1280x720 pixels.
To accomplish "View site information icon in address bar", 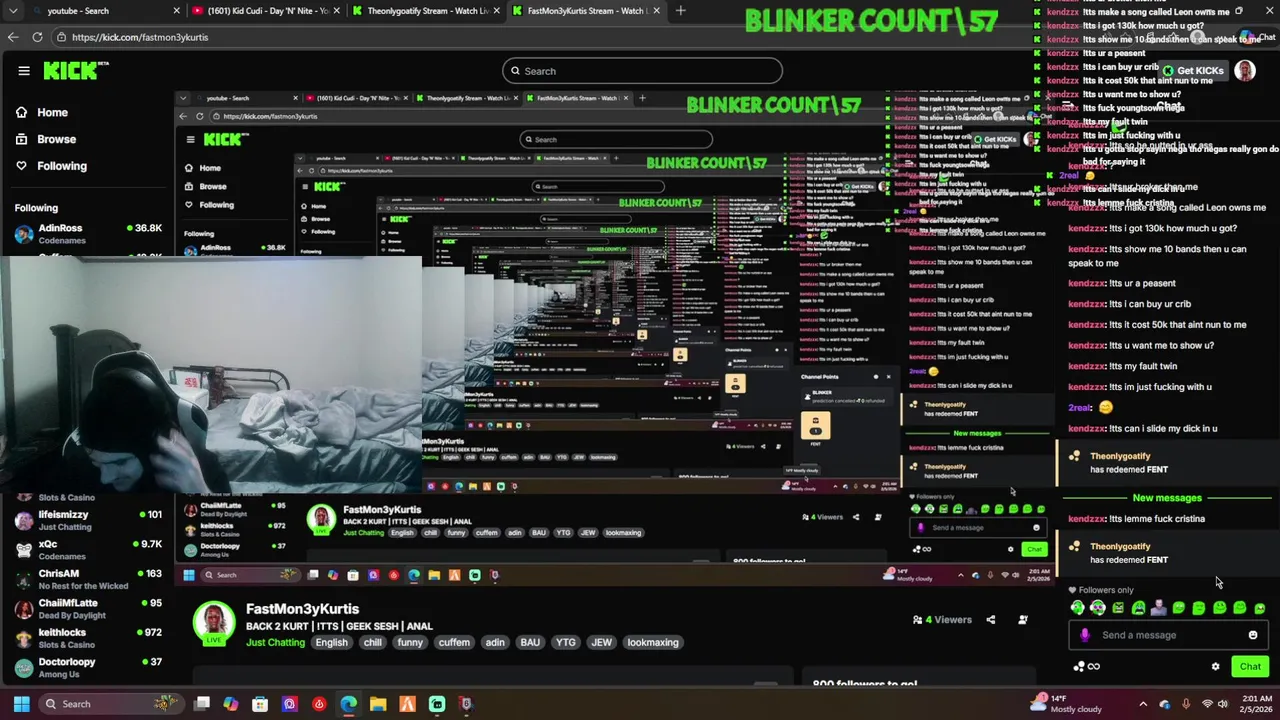I will click(x=62, y=37).
